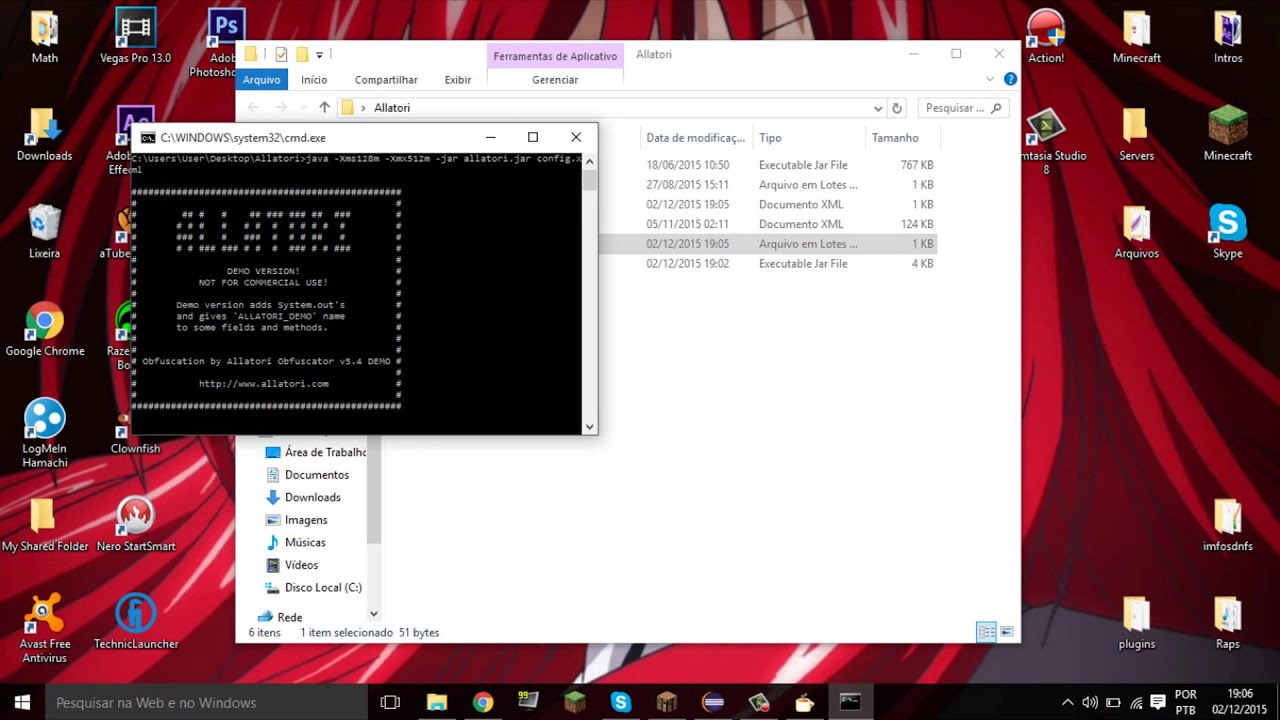Launch Skype from the desktop icon
Image resolution: width=1280 pixels, height=720 pixels.
pyautogui.click(x=1228, y=233)
